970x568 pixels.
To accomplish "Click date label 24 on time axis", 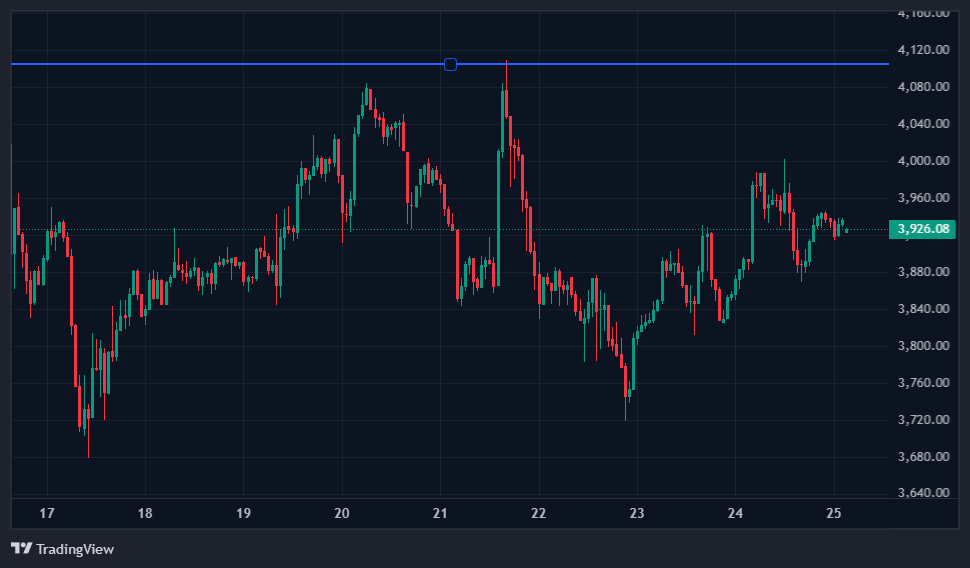I will click(736, 514).
